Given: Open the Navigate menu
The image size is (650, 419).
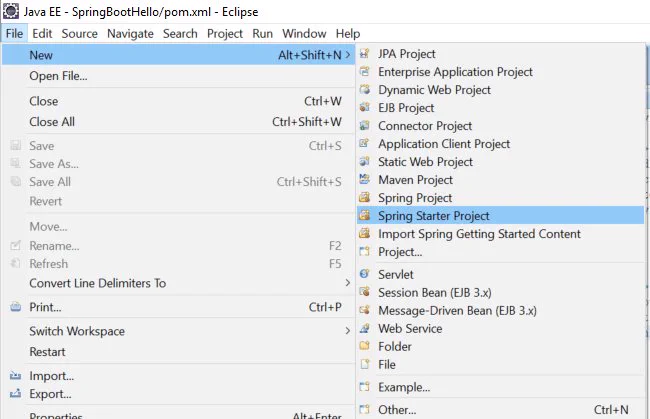Looking at the screenshot, I should coord(130,33).
